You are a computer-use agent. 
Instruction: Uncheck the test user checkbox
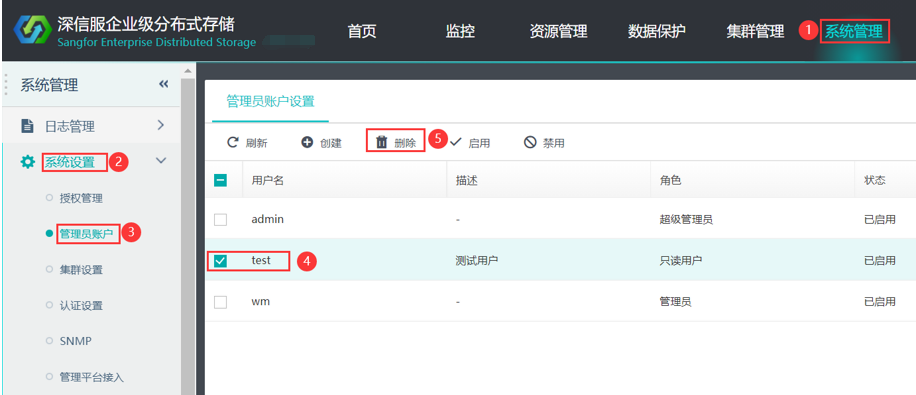coord(220,261)
